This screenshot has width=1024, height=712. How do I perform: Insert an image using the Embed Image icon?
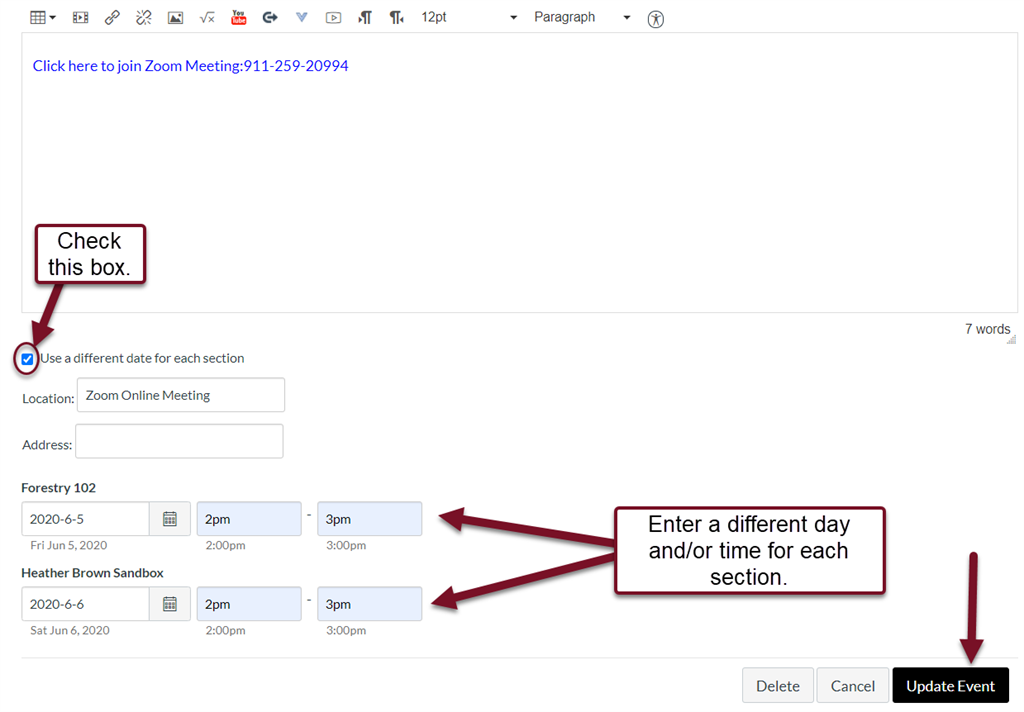[175, 17]
